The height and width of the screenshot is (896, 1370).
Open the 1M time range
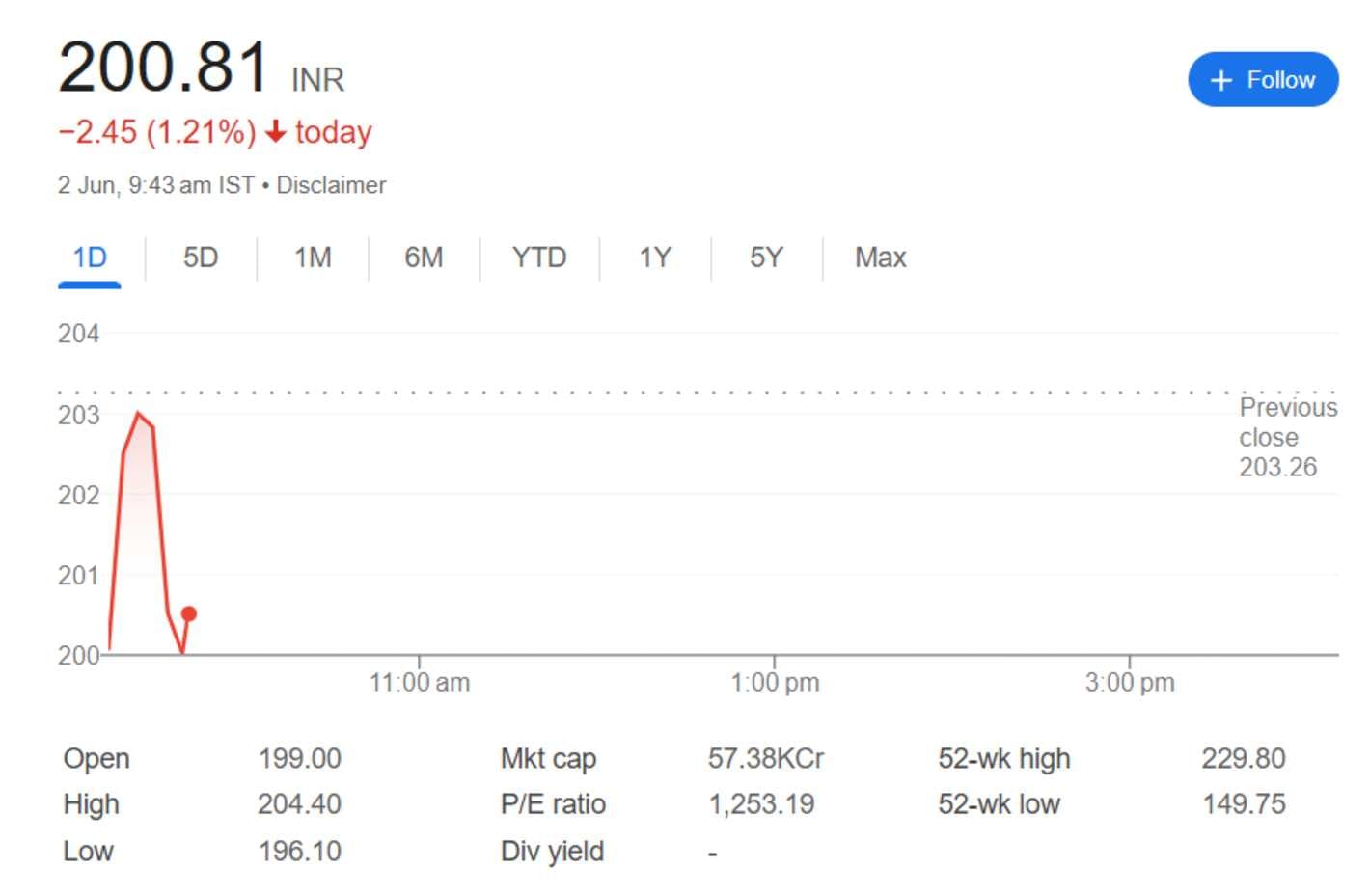point(313,258)
